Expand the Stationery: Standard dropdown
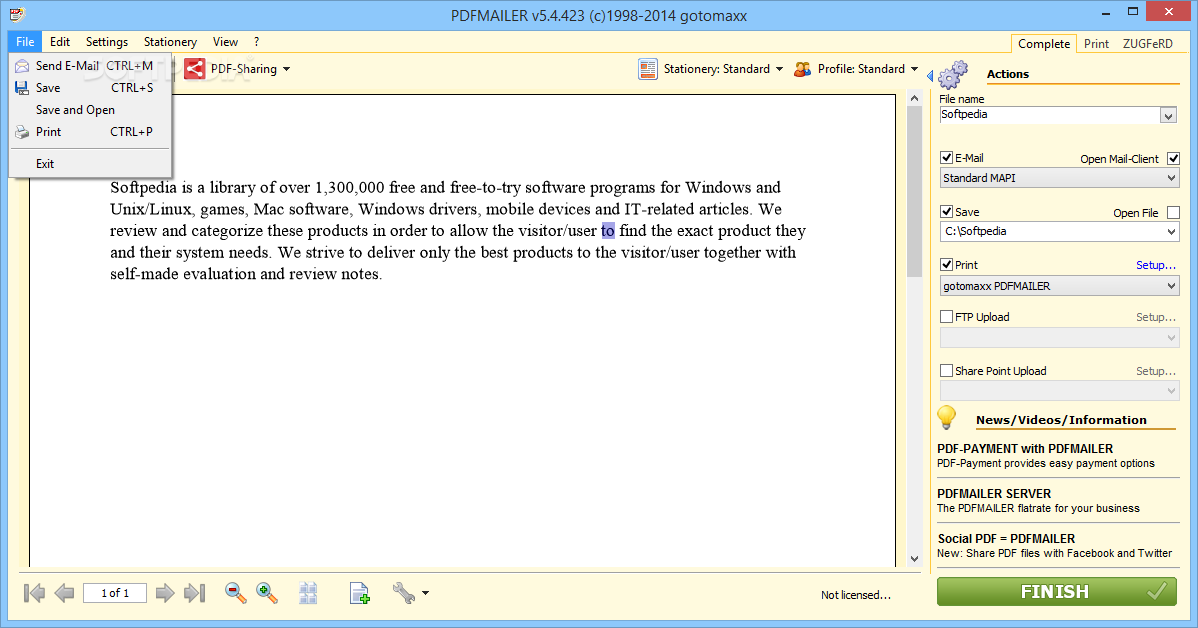1198x628 pixels. [779, 69]
